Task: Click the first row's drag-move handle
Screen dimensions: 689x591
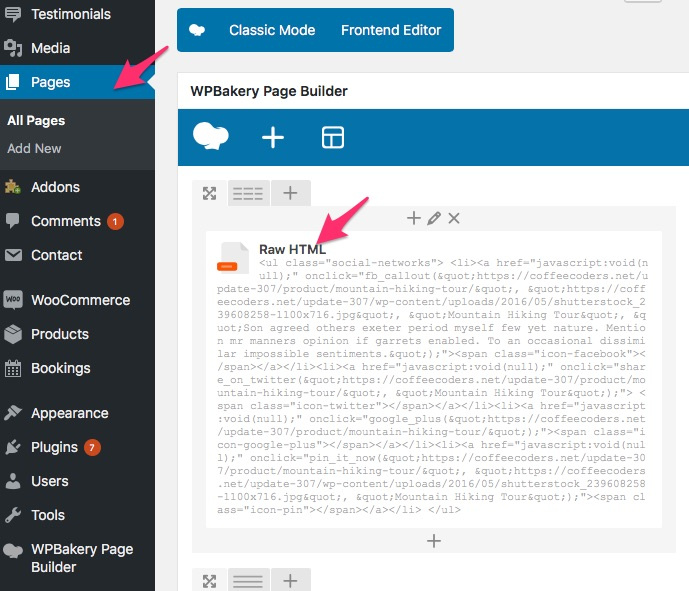Action: tap(210, 193)
